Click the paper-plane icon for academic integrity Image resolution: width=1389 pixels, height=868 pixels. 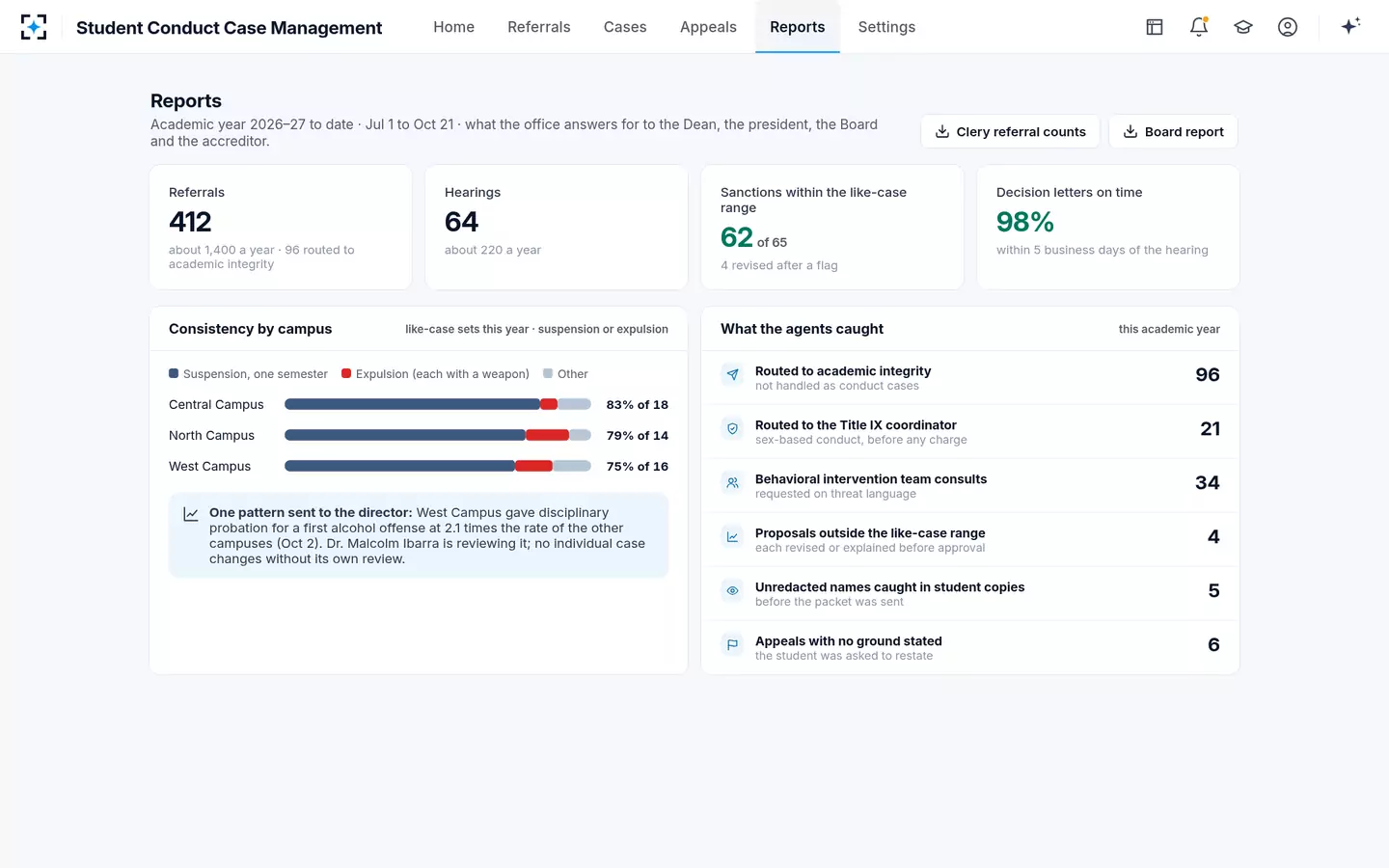click(732, 374)
